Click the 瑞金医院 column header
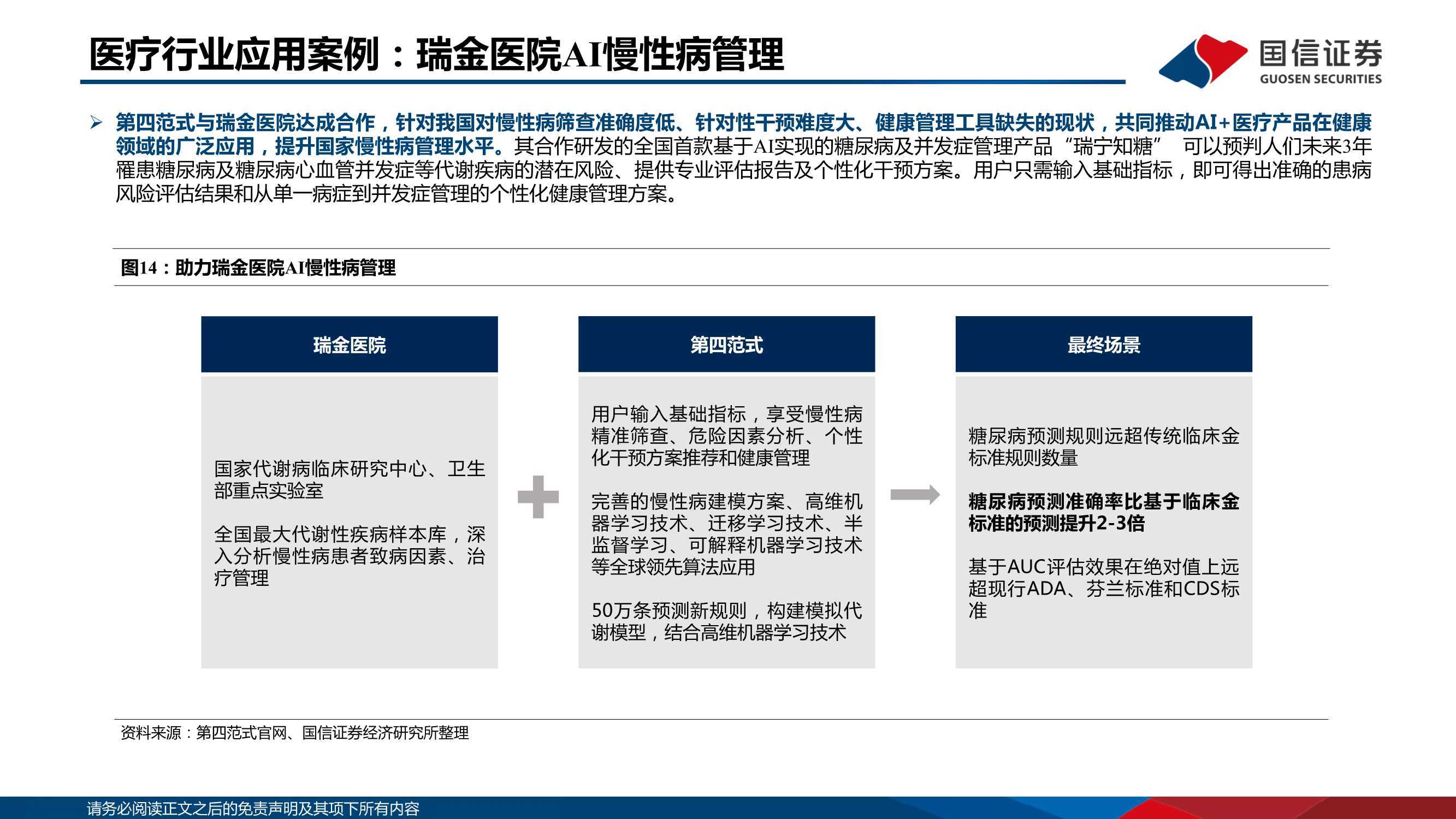Viewport: 1456px width, 819px height. tap(350, 344)
